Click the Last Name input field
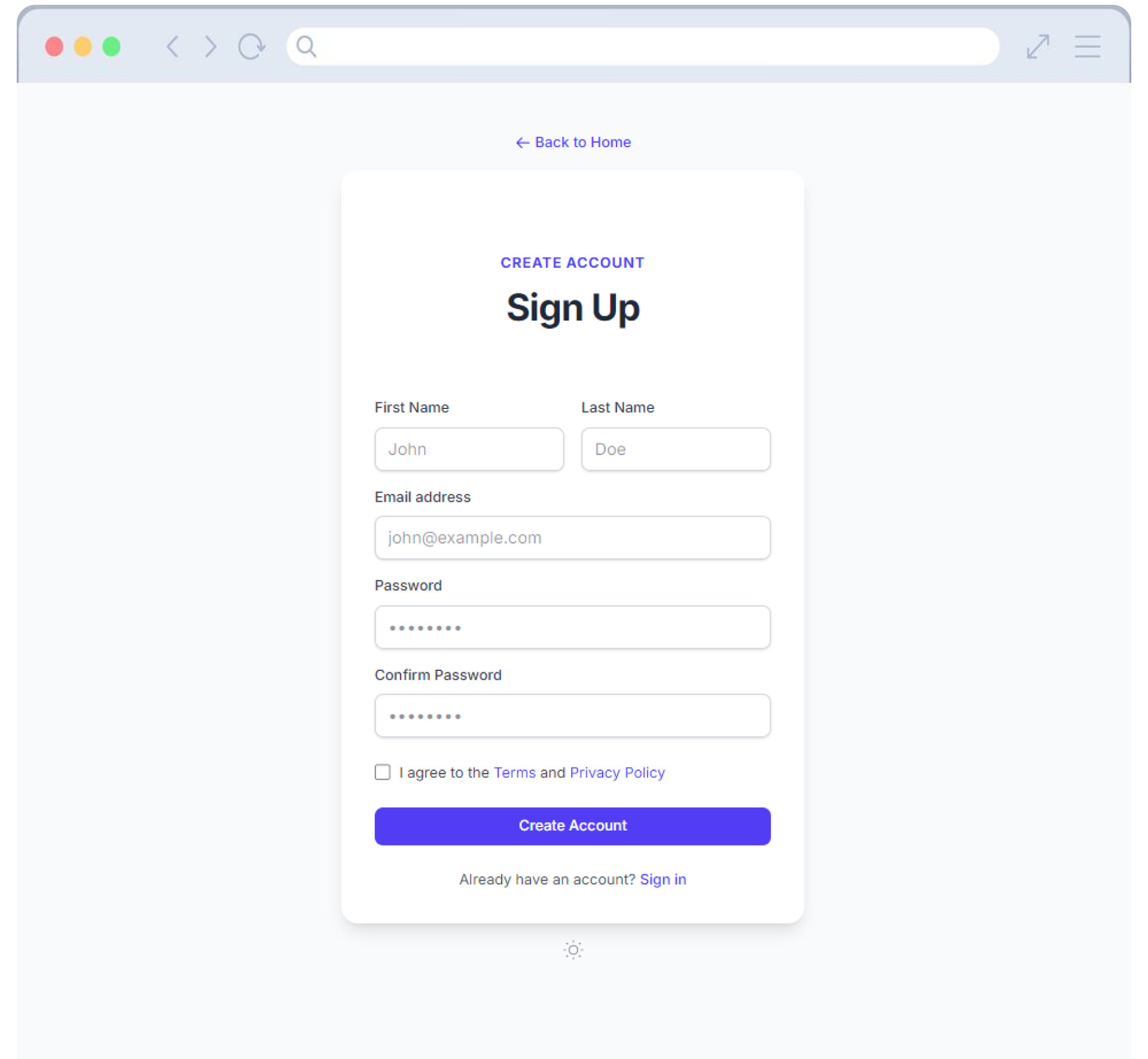The height and width of the screenshot is (1059, 1148). pos(675,448)
